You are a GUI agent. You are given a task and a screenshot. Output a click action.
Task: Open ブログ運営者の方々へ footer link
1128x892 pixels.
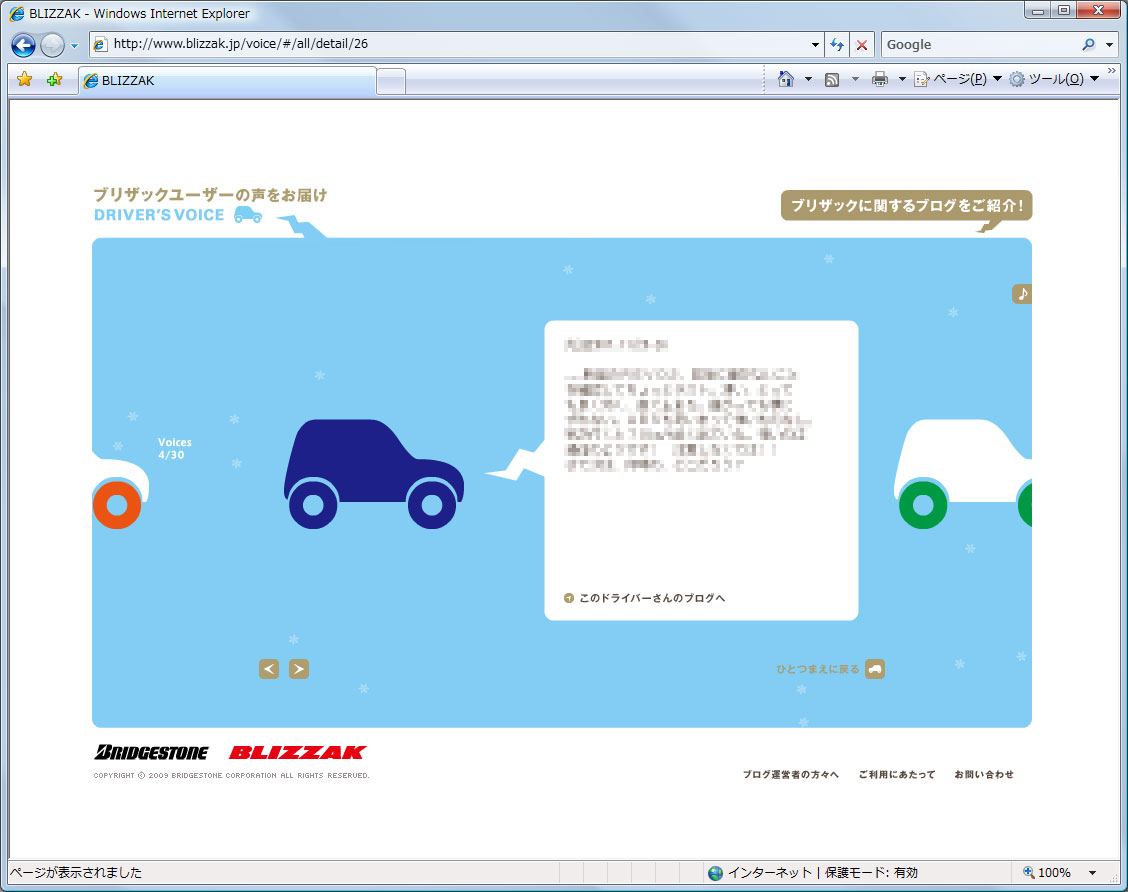(791, 775)
